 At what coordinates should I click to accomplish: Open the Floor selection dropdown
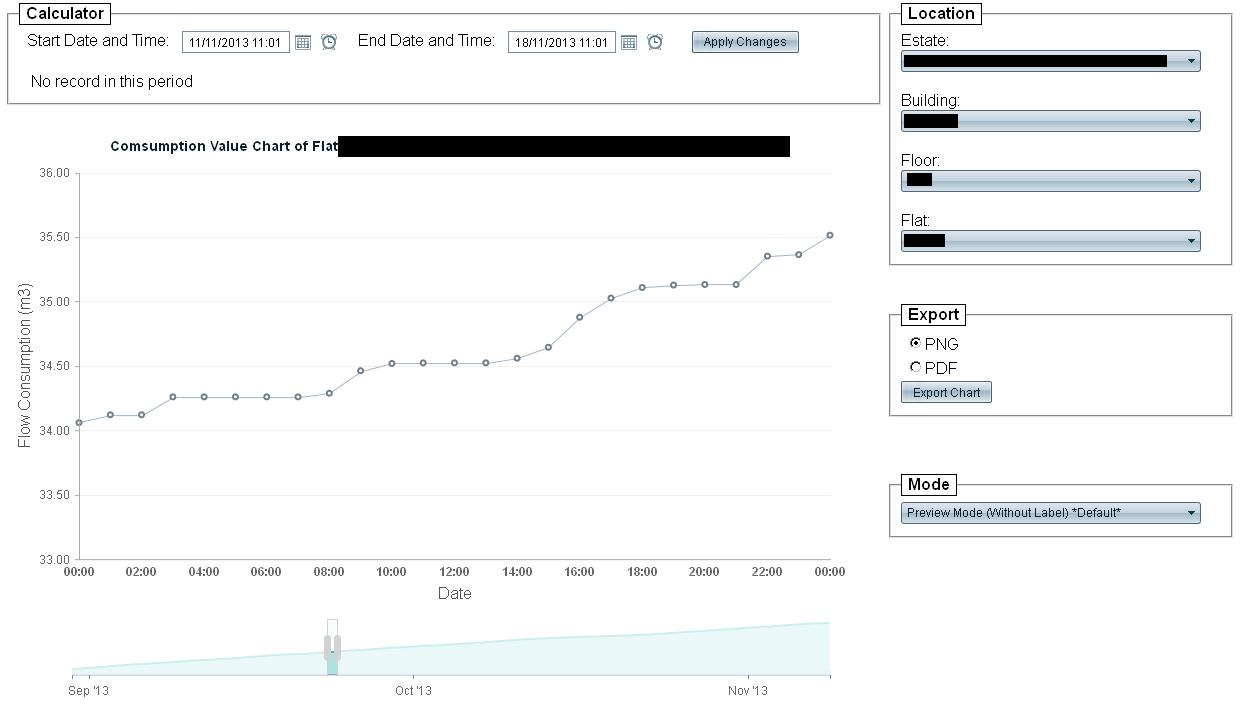(1191, 181)
